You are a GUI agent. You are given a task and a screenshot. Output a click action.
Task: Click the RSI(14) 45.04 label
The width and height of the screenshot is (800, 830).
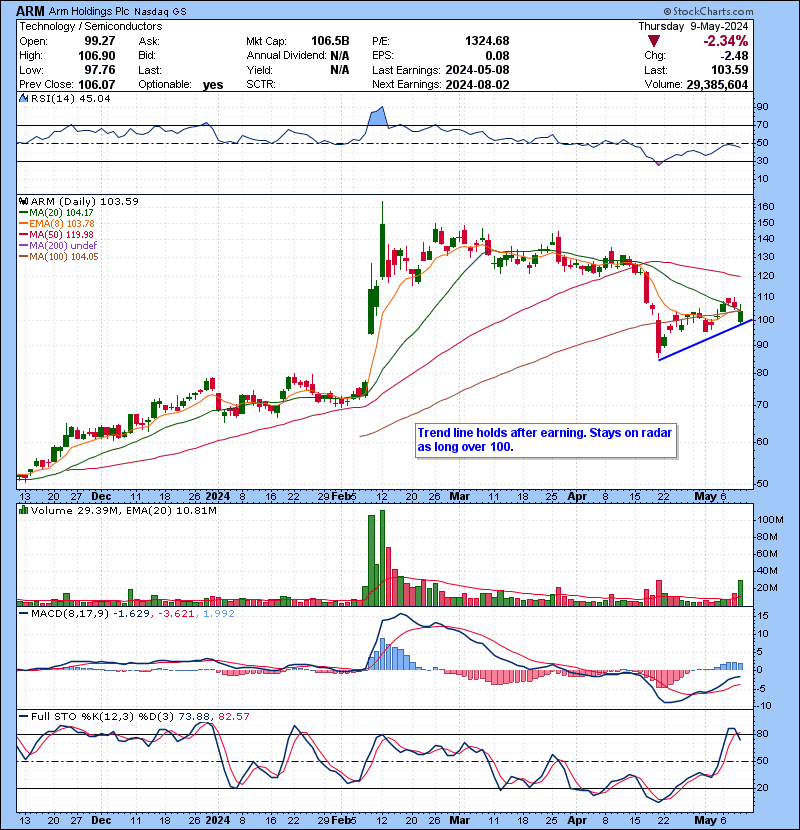pyautogui.click(x=70, y=98)
